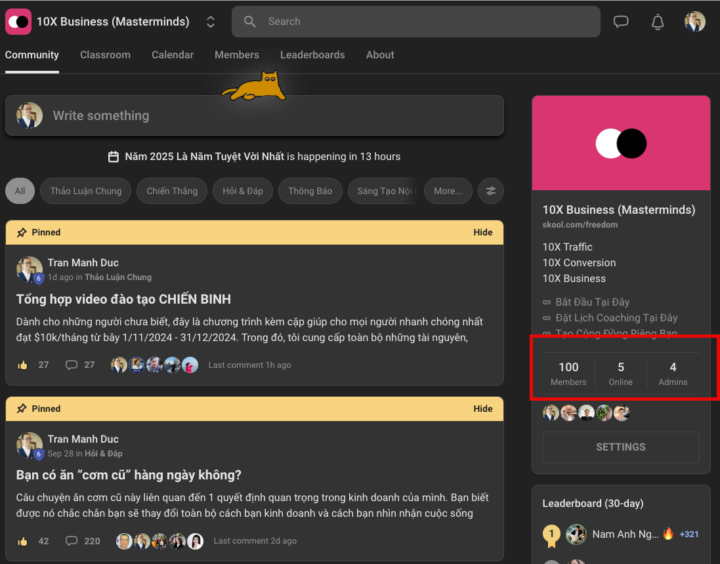The width and height of the screenshot is (720, 564).
Task: Hide the second pinned "cơm cũ" post
Action: pyautogui.click(x=482, y=408)
